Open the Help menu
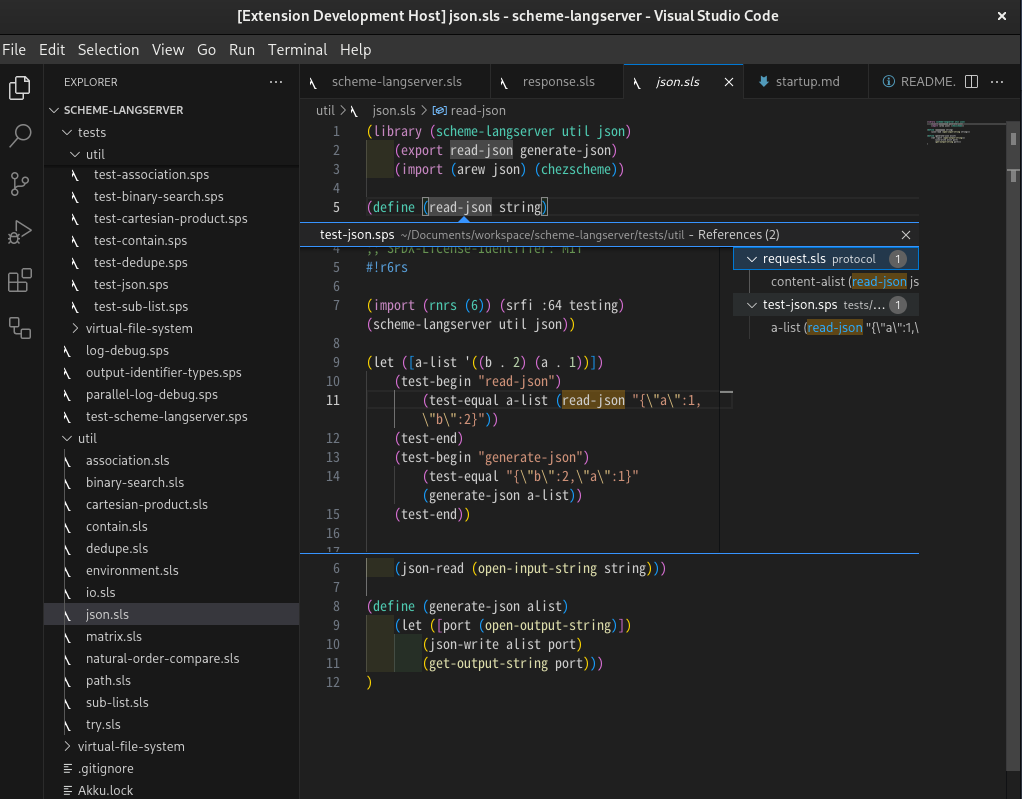The height and width of the screenshot is (799, 1022). (355, 50)
